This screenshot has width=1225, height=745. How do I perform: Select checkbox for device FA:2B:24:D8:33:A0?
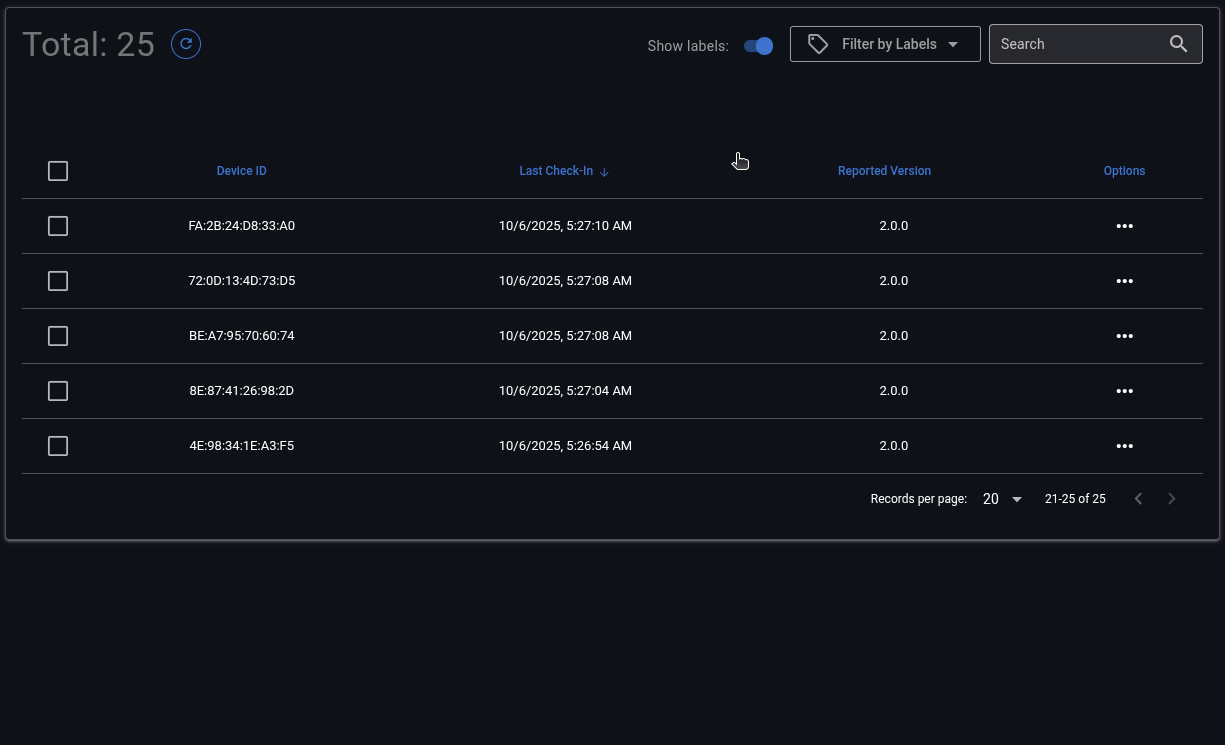pos(58,226)
